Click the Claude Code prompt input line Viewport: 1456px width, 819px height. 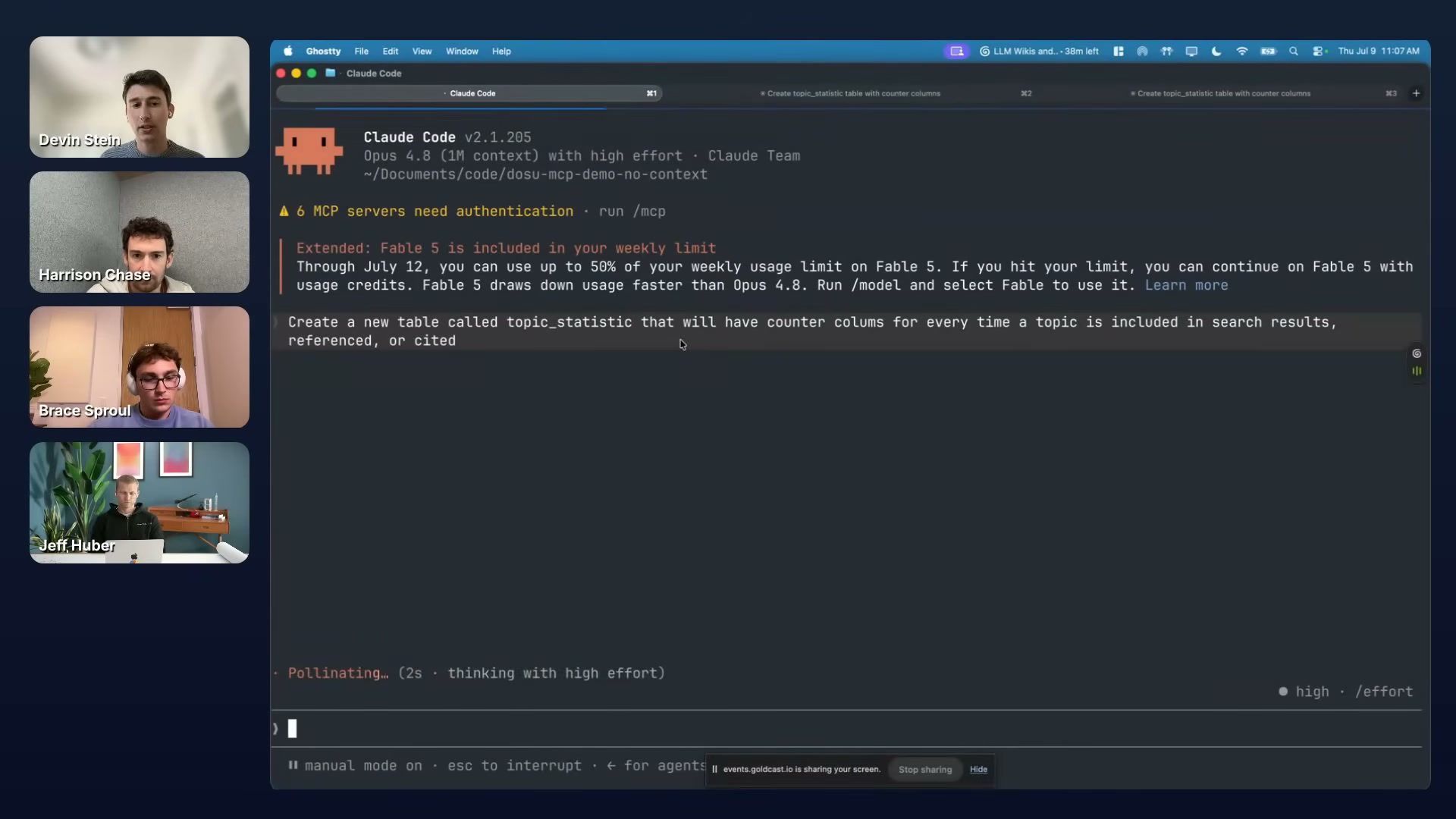point(846,729)
